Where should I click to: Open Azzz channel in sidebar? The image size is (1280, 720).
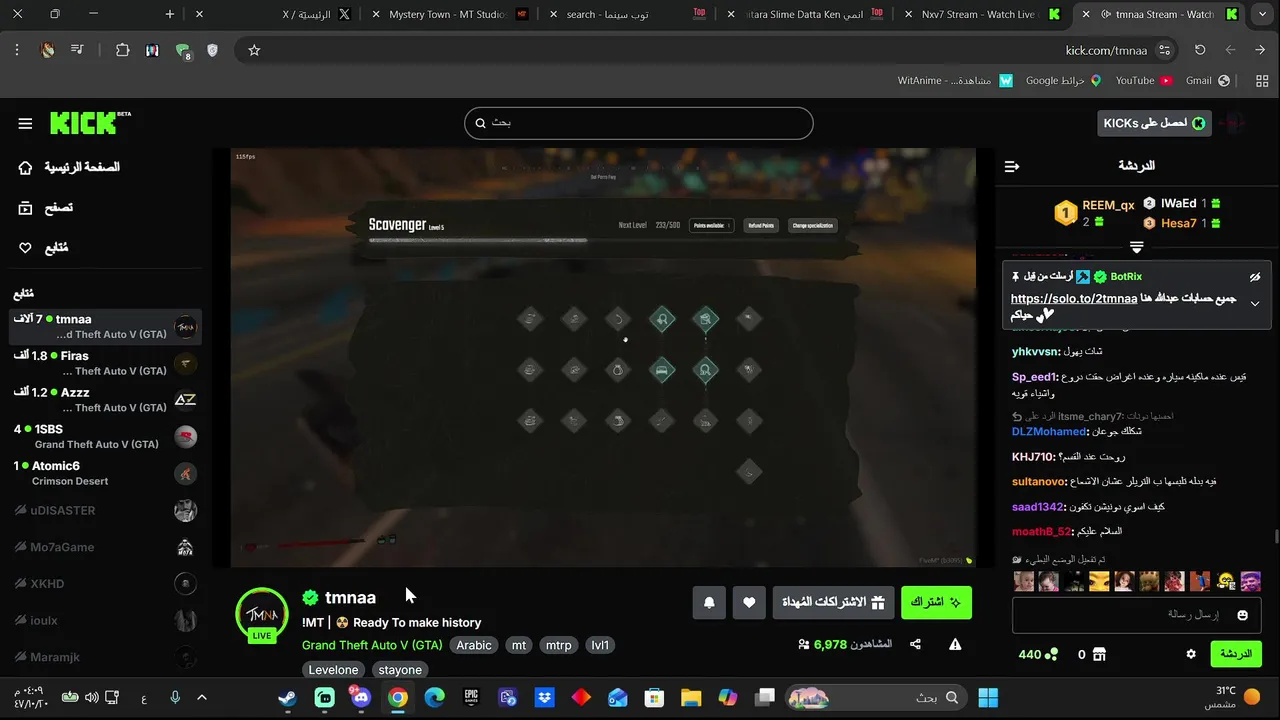click(x=106, y=400)
